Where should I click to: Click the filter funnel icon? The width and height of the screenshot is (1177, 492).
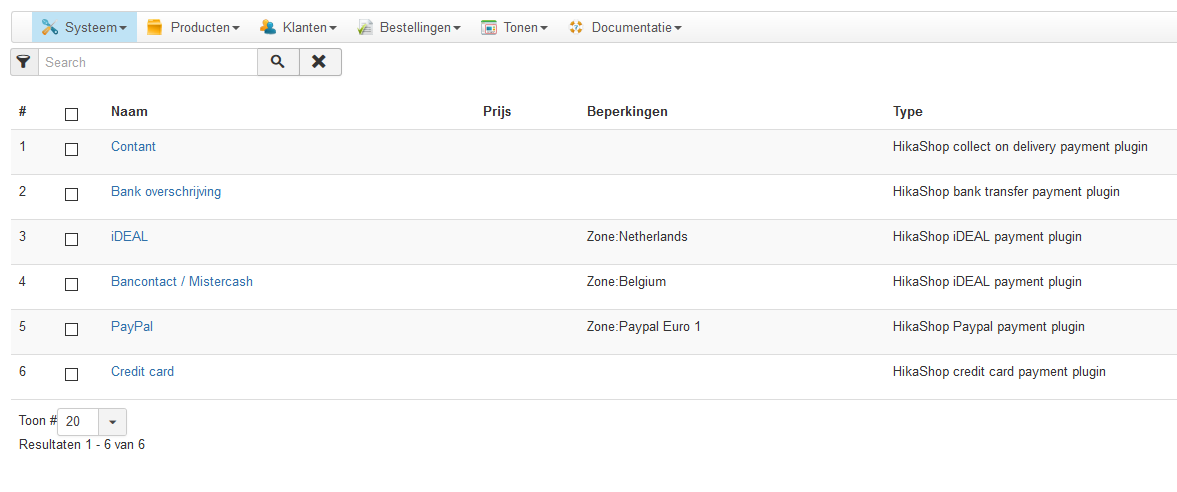(x=24, y=62)
